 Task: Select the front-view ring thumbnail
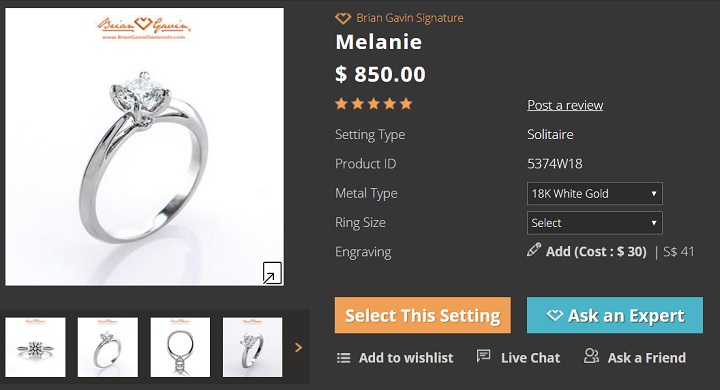pyautogui.click(x=35, y=347)
